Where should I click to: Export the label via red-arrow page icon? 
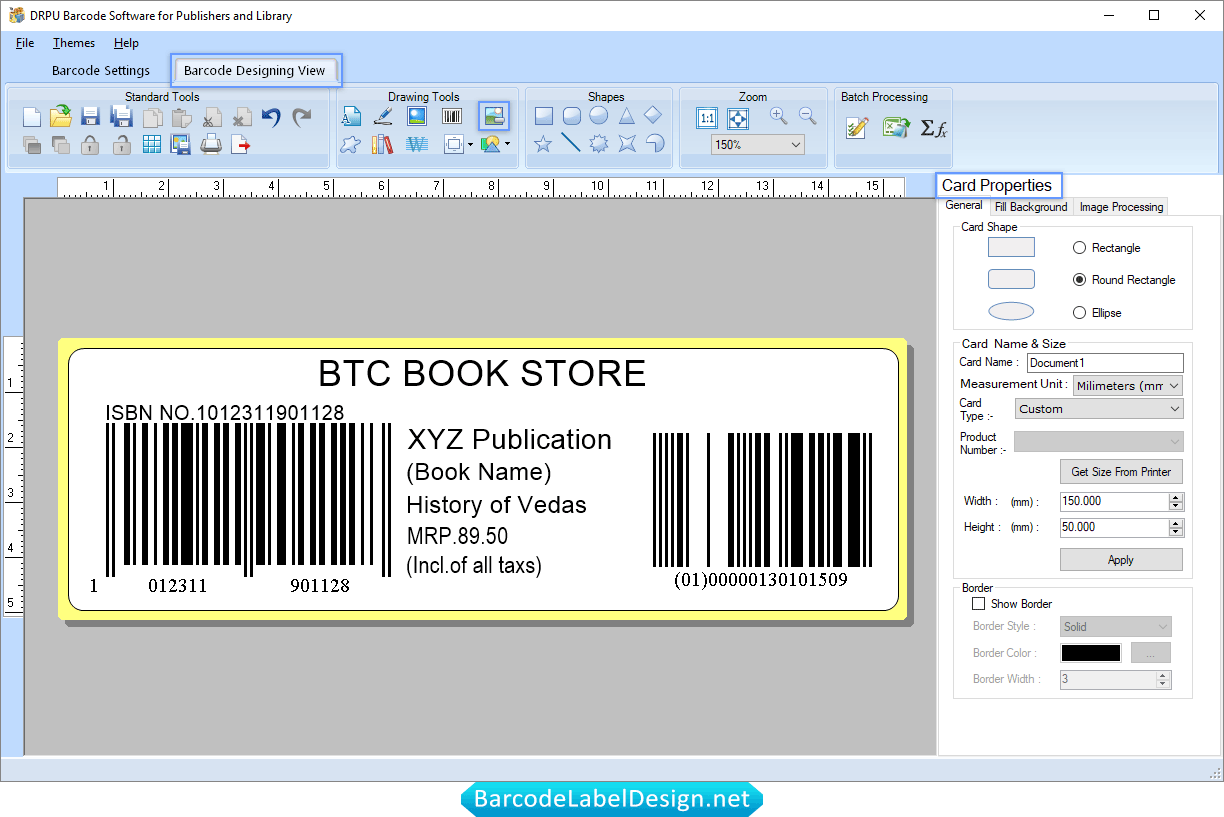pos(241,145)
